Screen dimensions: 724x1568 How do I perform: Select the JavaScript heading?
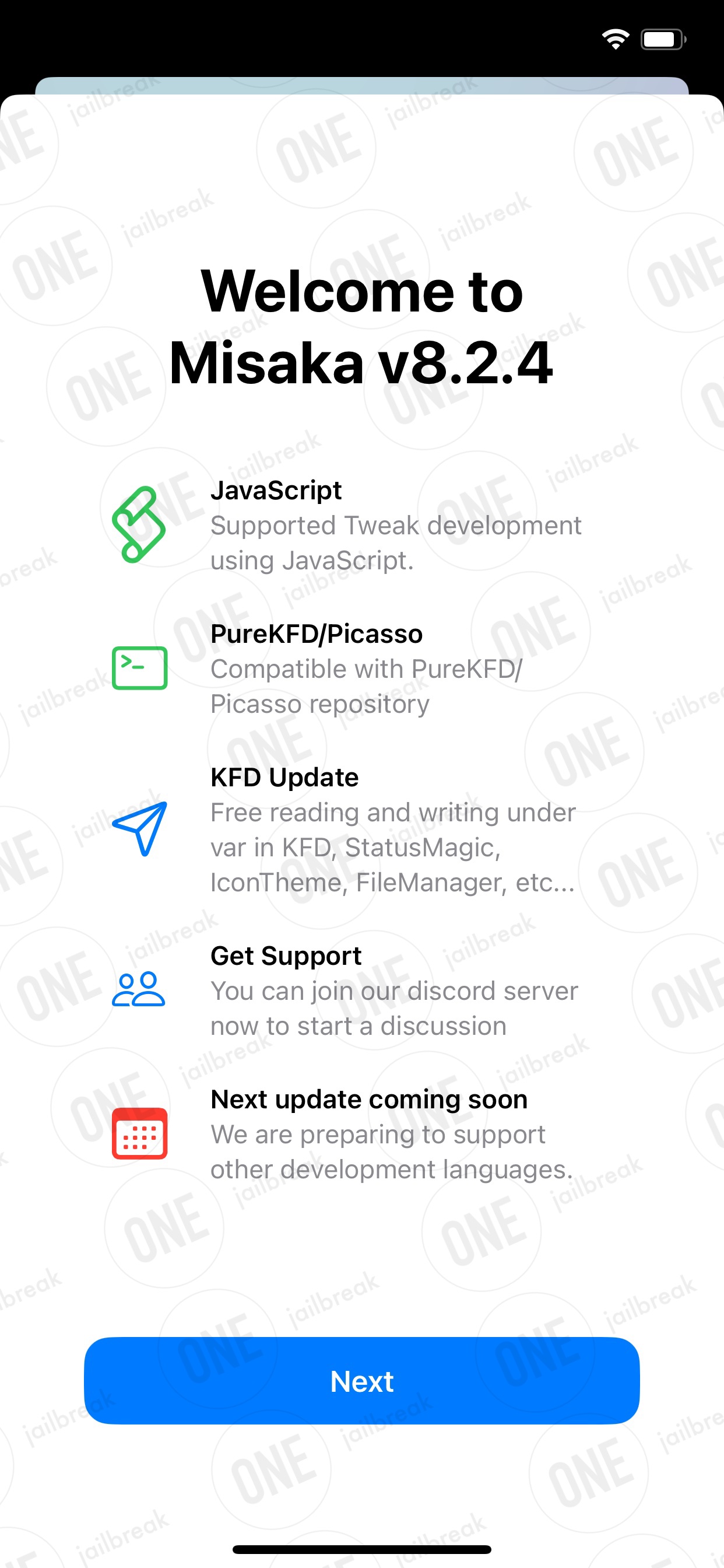[276, 491]
